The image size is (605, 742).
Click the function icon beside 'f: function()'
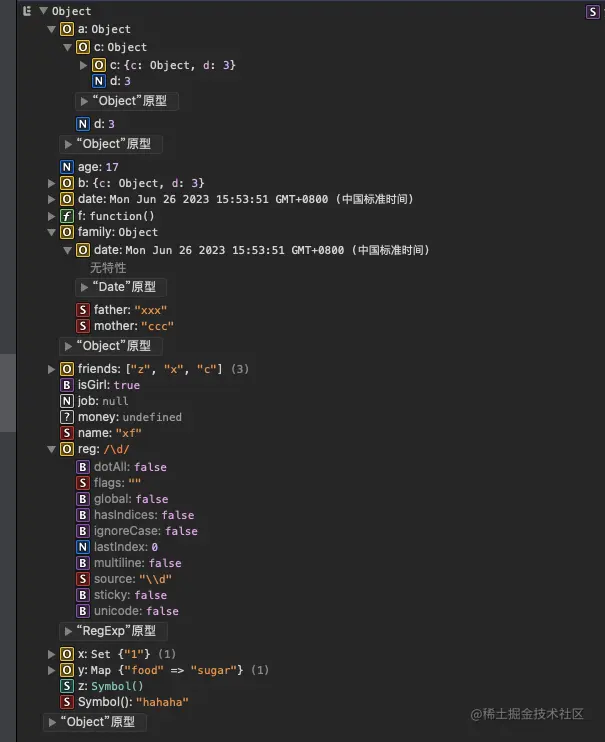coord(67,216)
